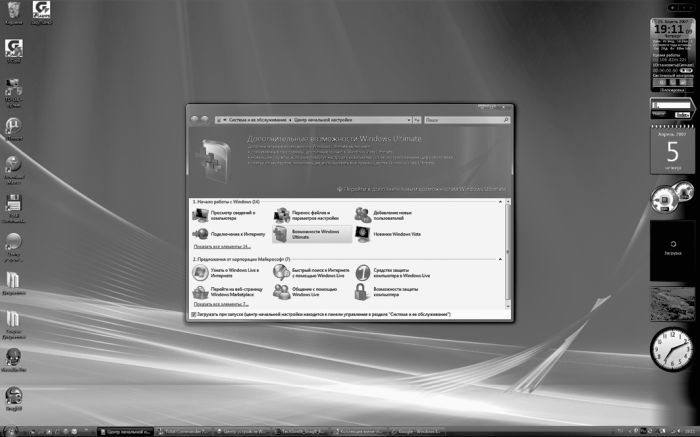Click the Back navigation button

tap(195, 118)
